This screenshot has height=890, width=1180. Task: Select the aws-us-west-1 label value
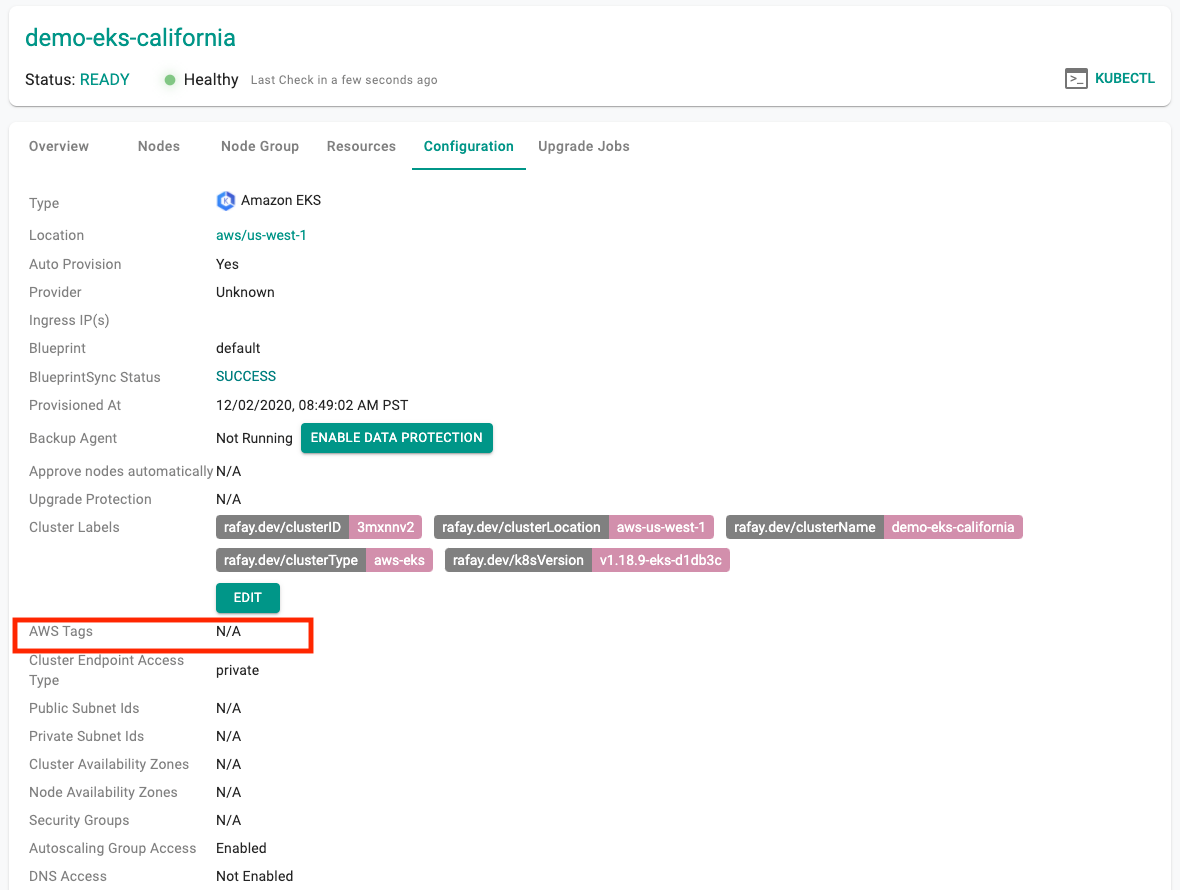click(x=661, y=527)
